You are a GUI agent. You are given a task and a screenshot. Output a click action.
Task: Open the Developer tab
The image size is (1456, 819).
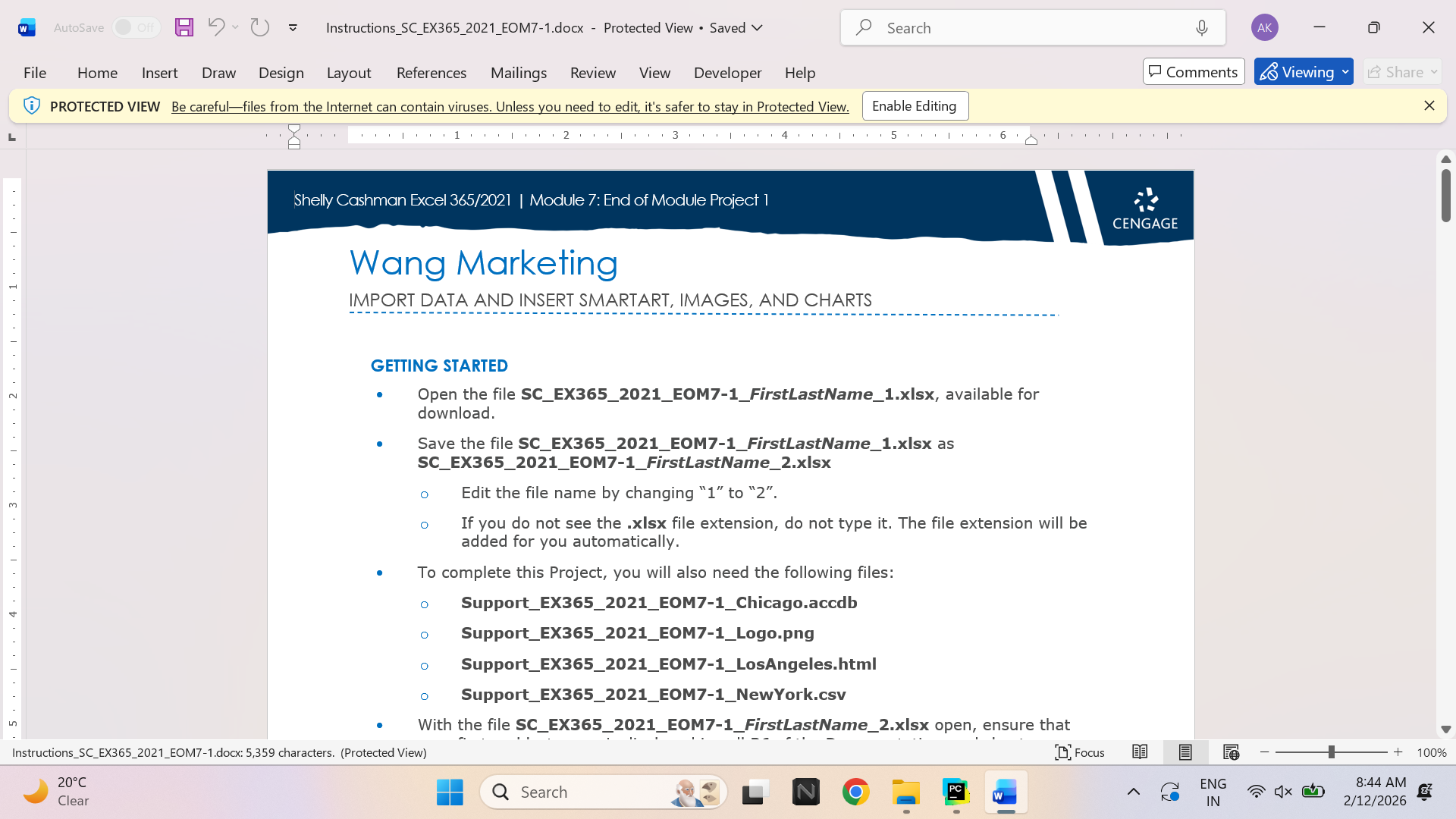(727, 73)
